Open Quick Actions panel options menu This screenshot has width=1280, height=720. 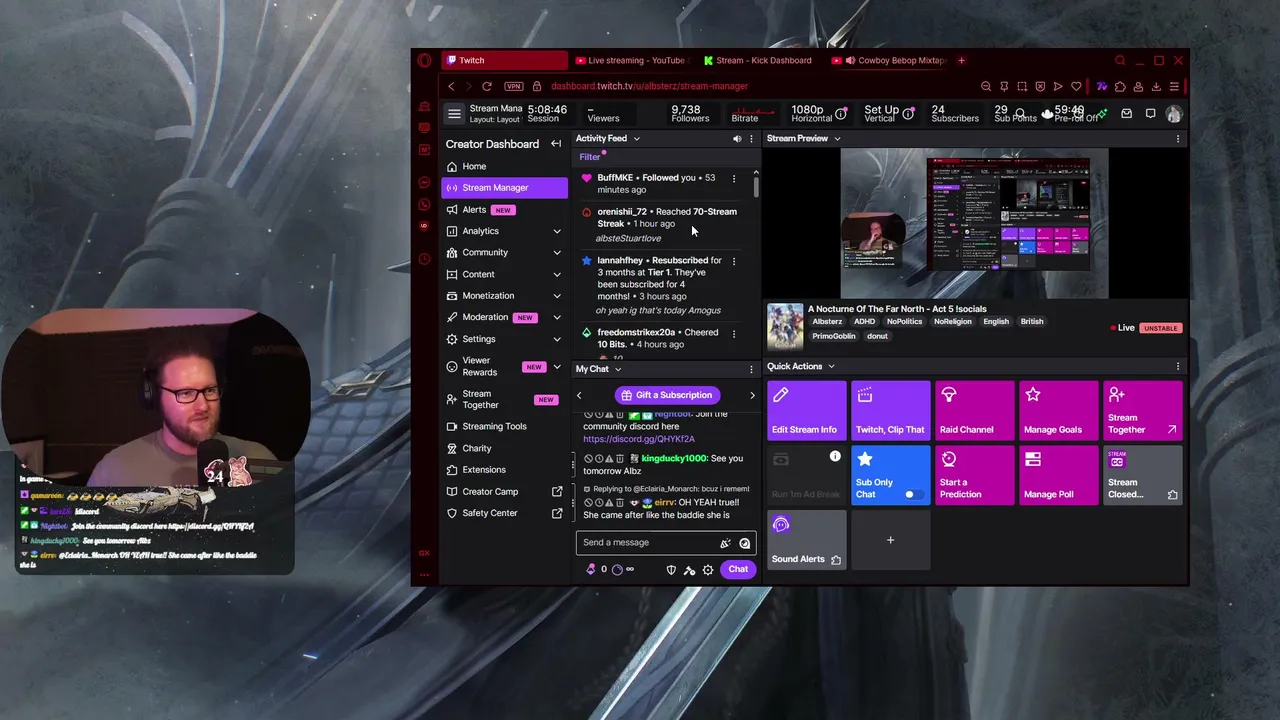pyautogui.click(x=1178, y=367)
